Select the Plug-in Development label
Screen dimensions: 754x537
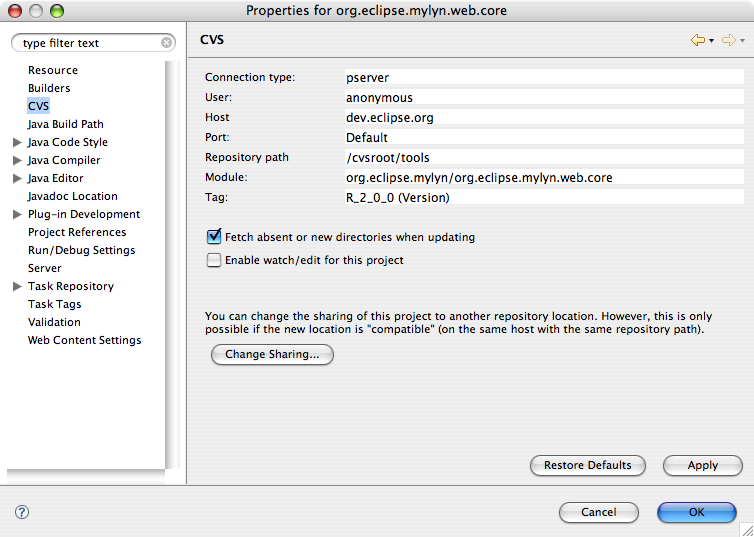[x=84, y=214]
